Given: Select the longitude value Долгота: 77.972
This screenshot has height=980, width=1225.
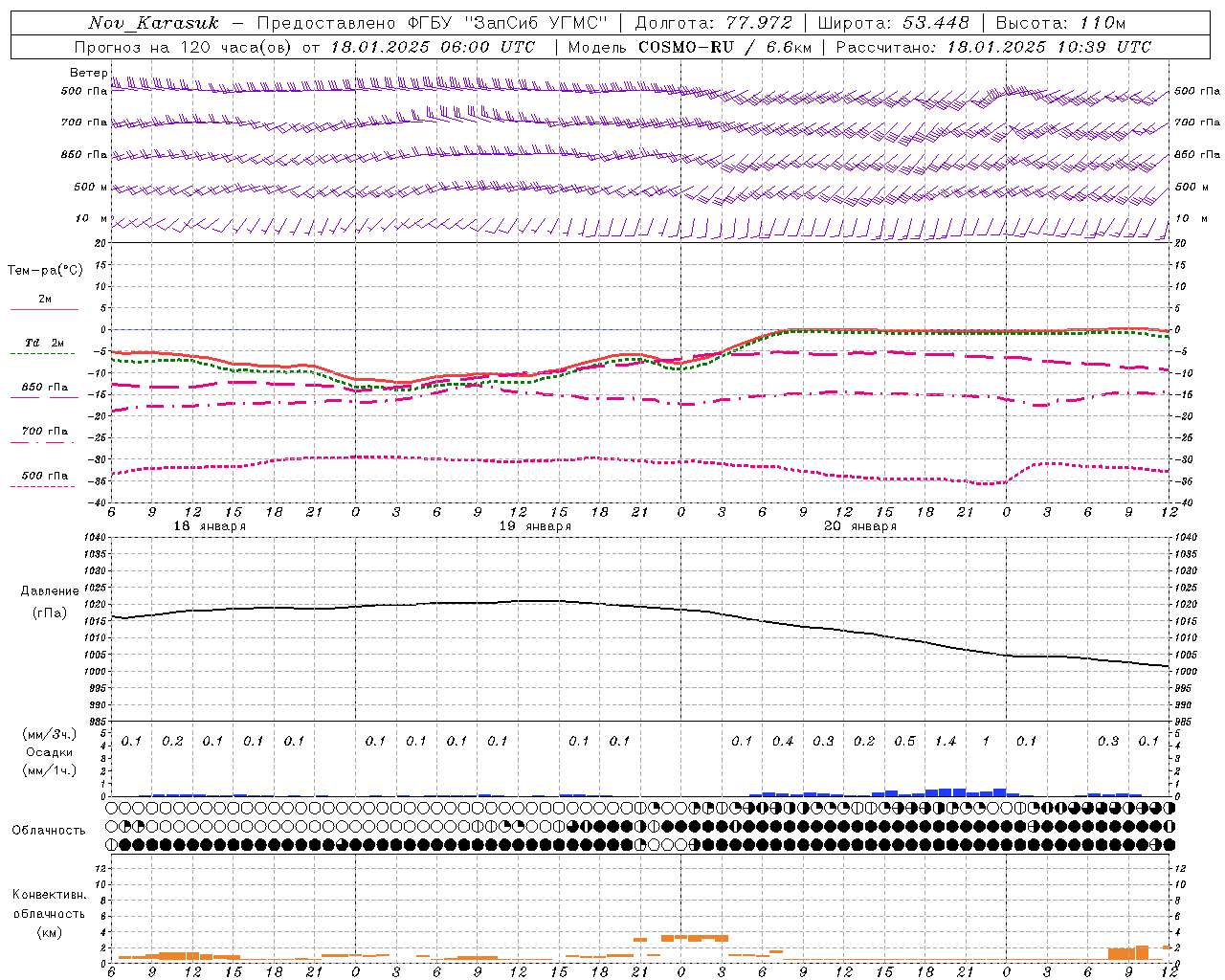Looking at the screenshot, I should 714,23.
